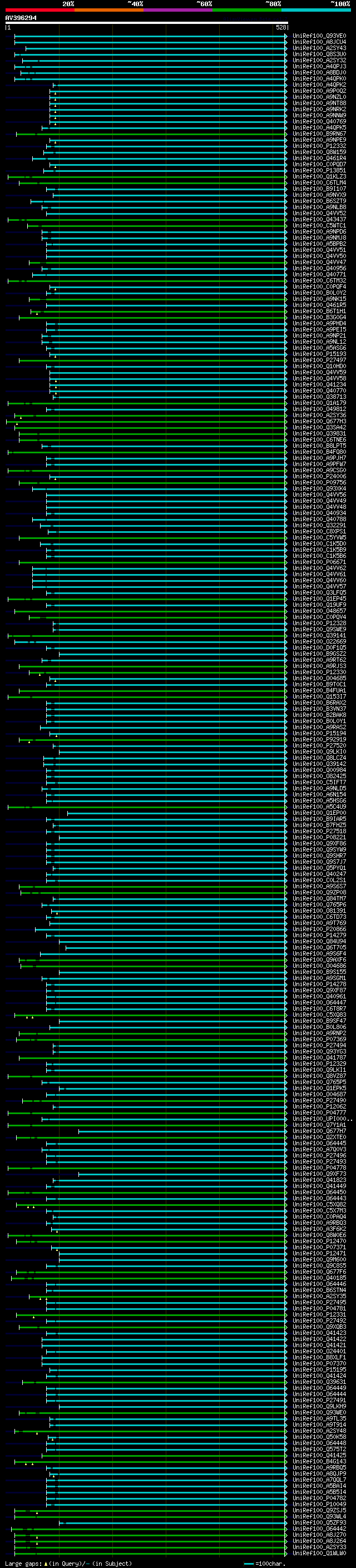This screenshot has width=356, height=1568.
Task: Select label UniRef100_C6TLM4
Action: point(319,182)
